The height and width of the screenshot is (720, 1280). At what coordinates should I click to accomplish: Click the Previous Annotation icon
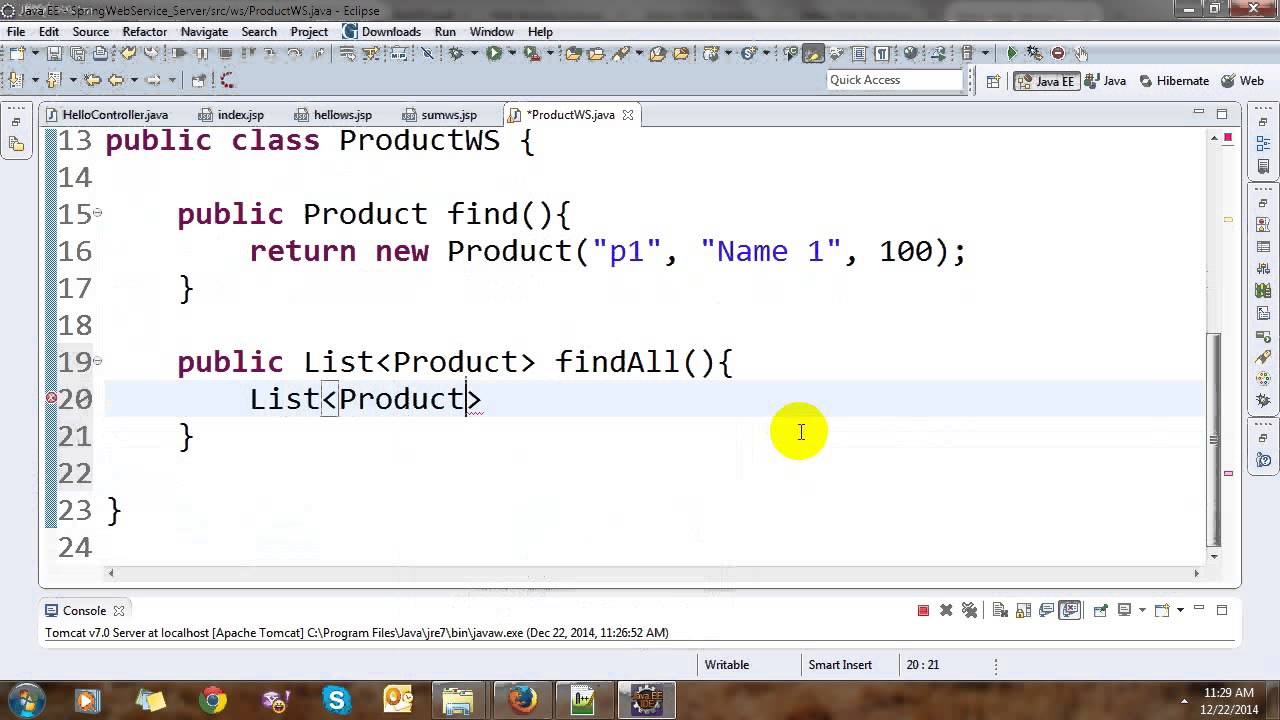[x=52, y=80]
